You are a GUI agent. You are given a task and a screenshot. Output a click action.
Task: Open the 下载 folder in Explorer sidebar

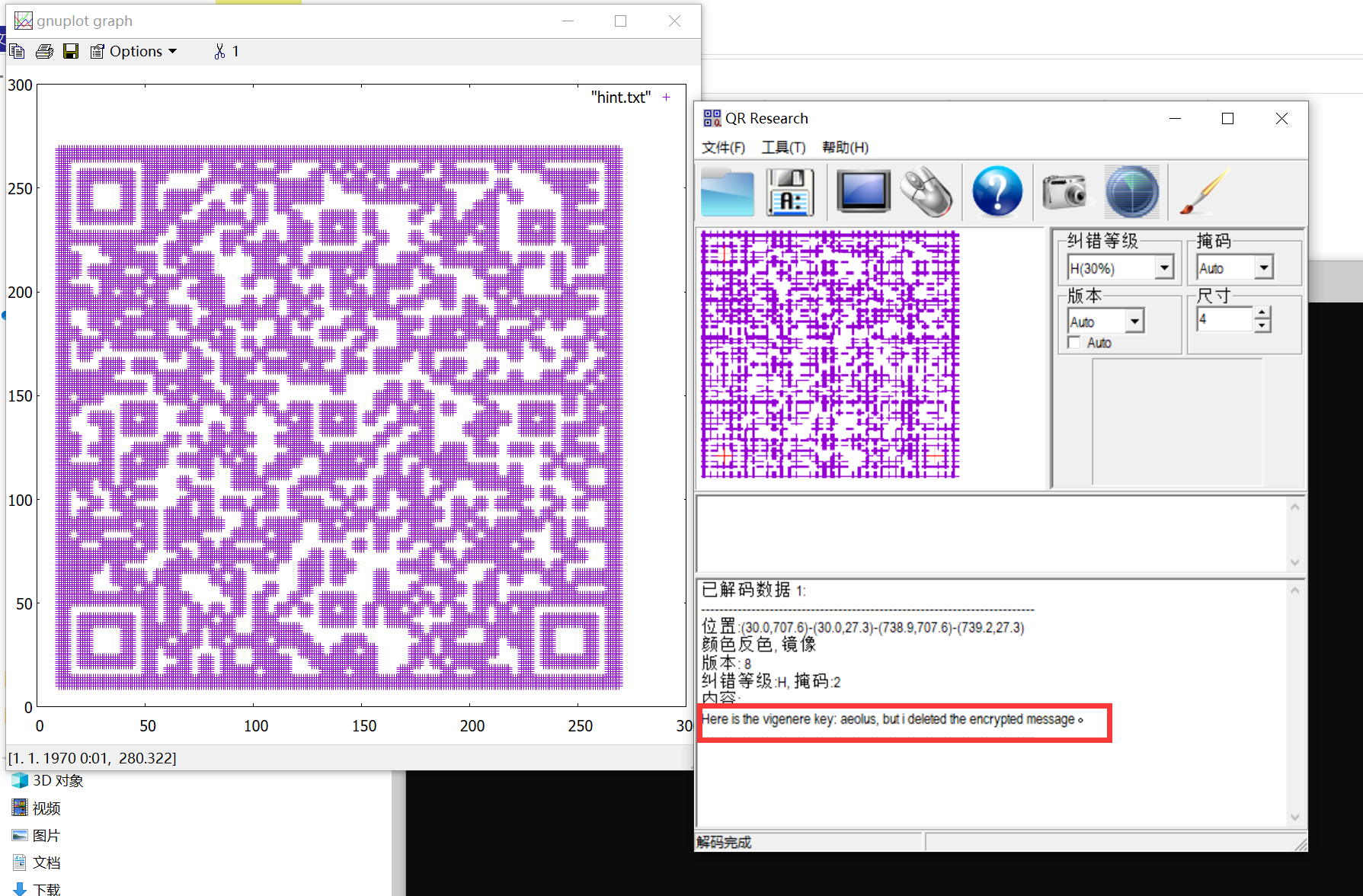pos(36,889)
